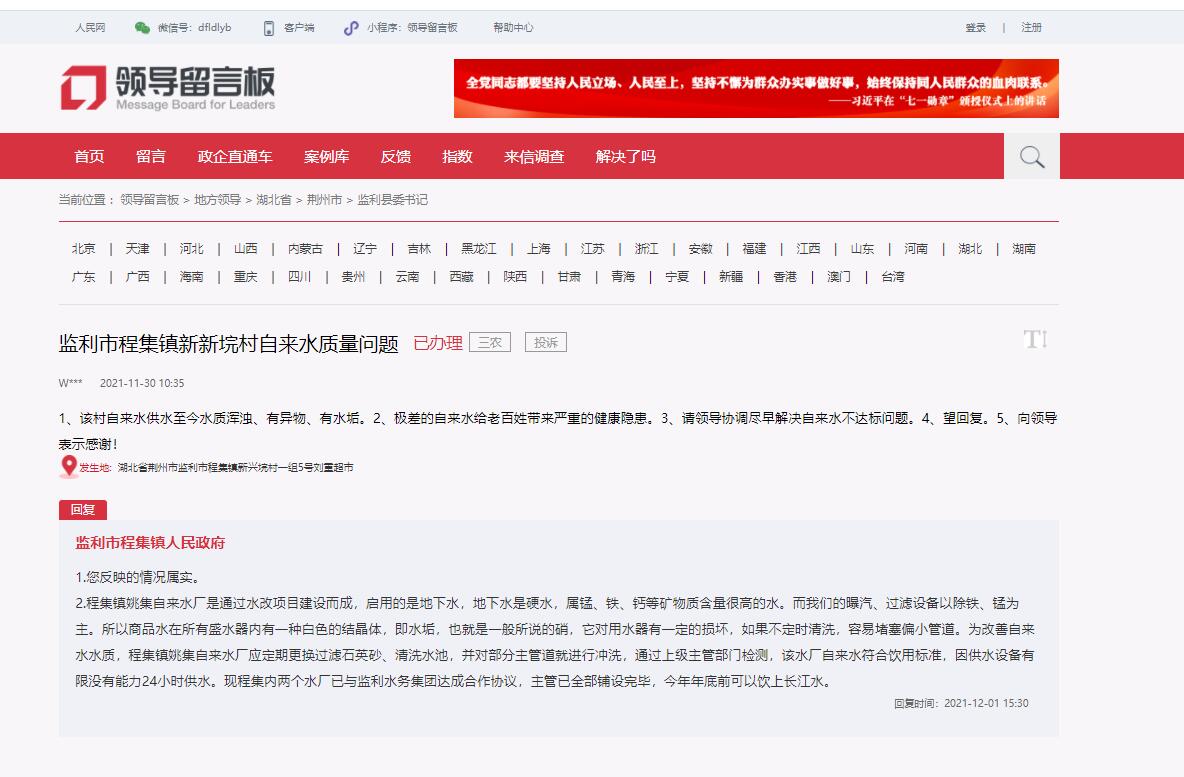The image size is (1184, 777).
Task: Go to 案例库 section
Action: (x=327, y=157)
